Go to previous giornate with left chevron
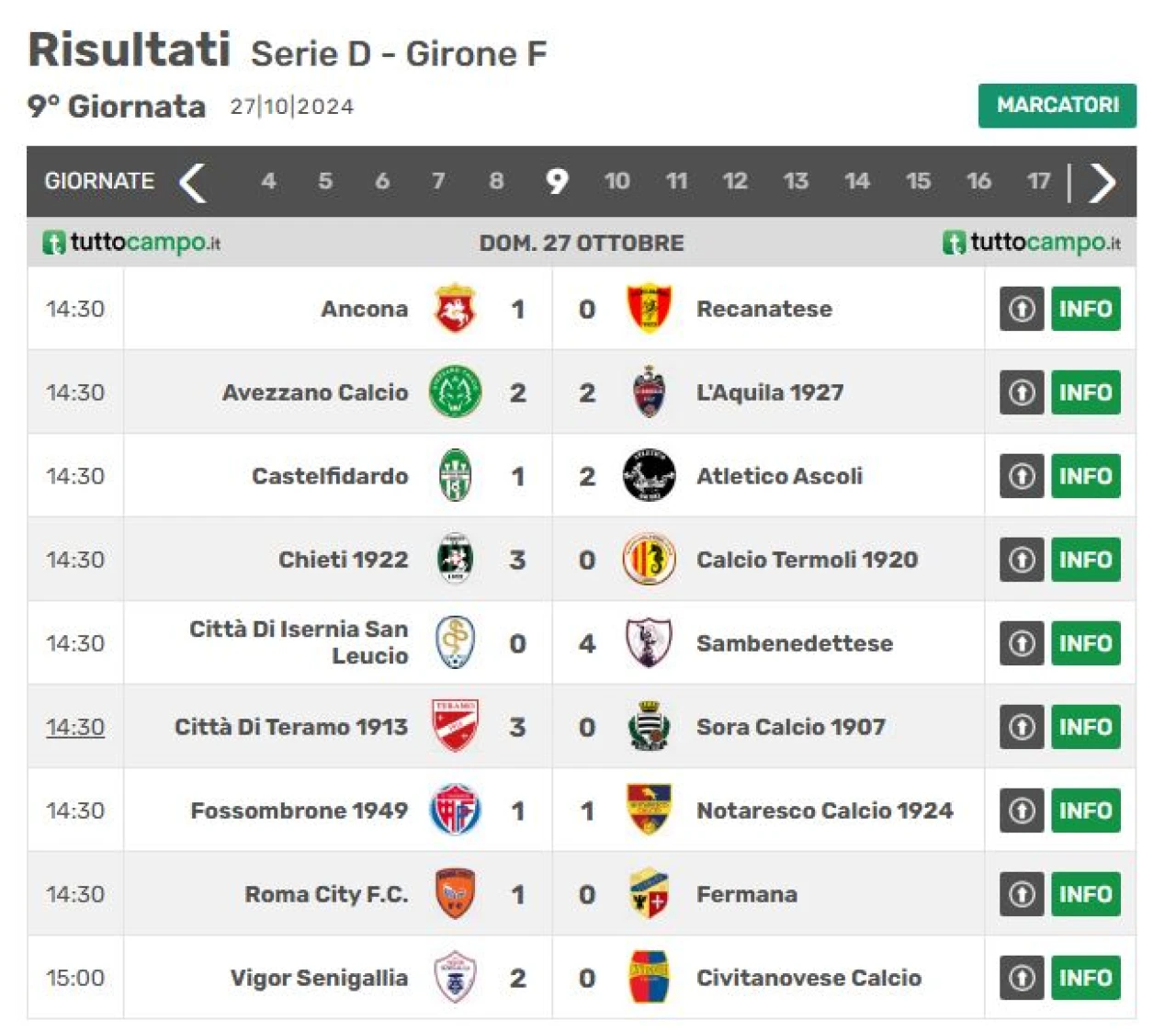1176x1032 pixels. [192, 182]
